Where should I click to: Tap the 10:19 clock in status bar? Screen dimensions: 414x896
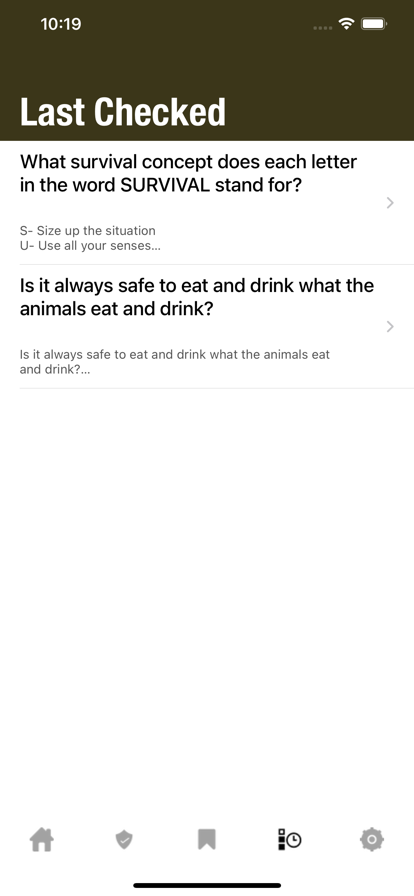tap(61, 24)
